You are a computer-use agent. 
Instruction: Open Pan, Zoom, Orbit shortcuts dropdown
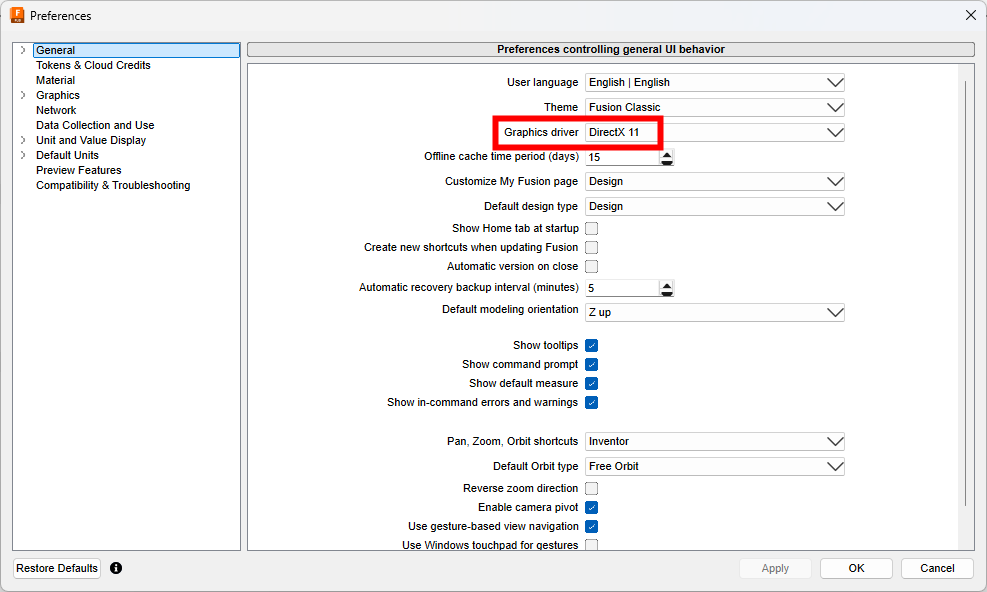pyautogui.click(x=714, y=441)
